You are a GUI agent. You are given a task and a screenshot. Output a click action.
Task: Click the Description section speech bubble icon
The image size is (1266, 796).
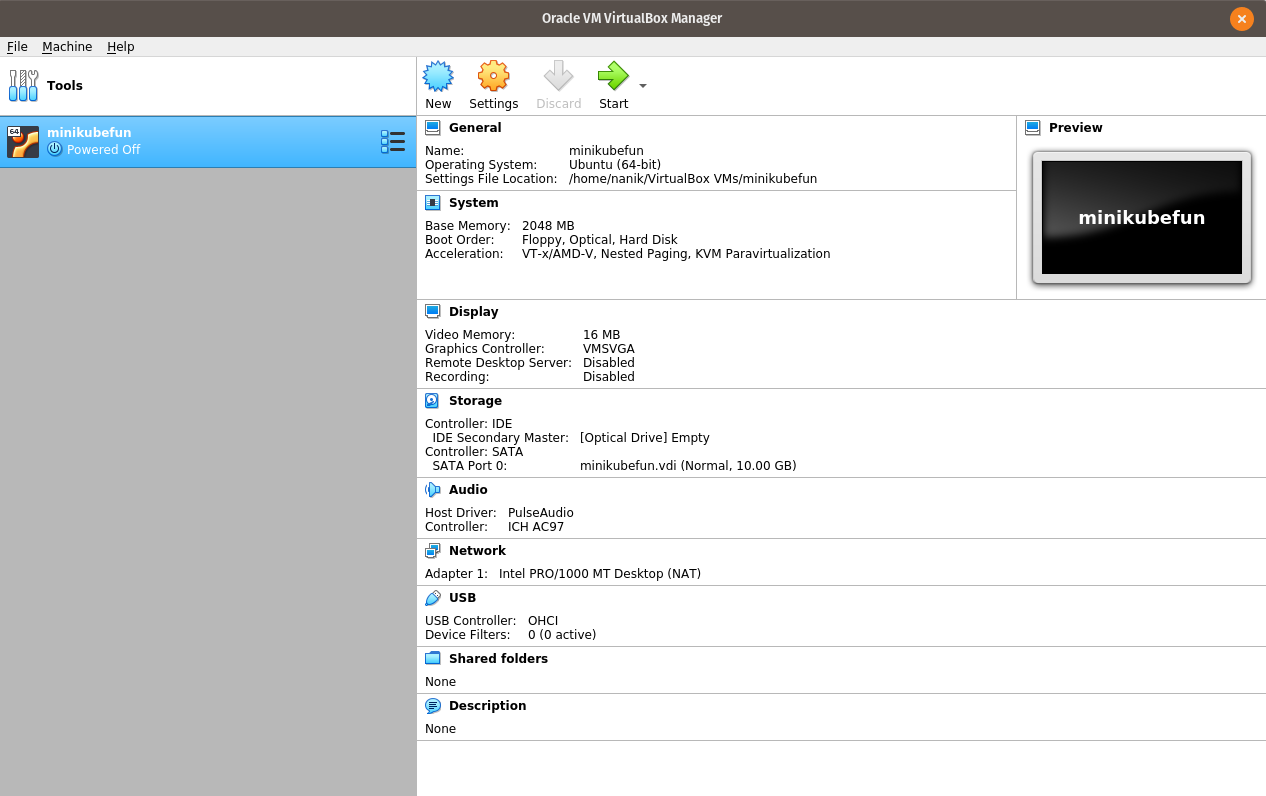432,706
